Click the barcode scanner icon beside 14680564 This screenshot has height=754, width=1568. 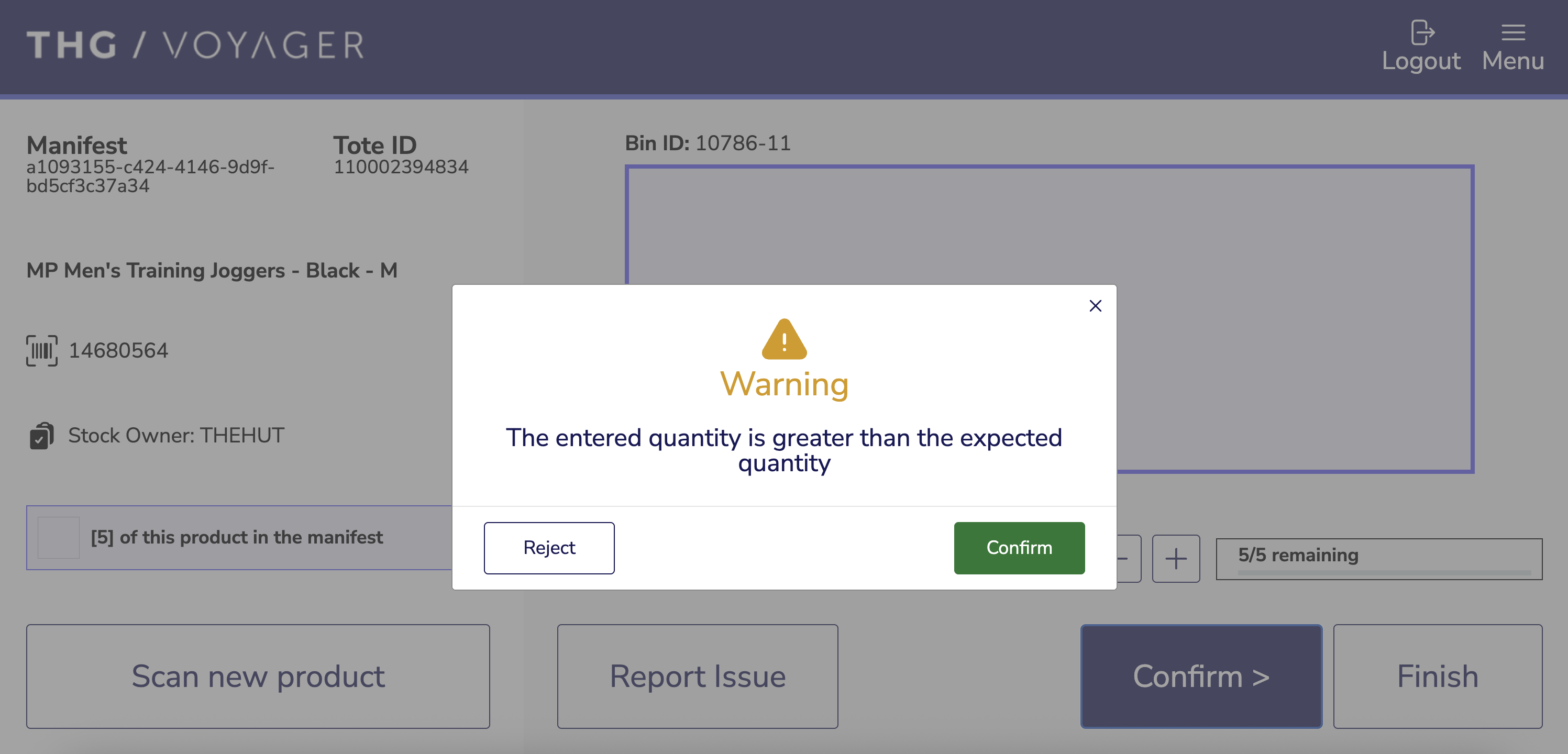[x=41, y=350]
